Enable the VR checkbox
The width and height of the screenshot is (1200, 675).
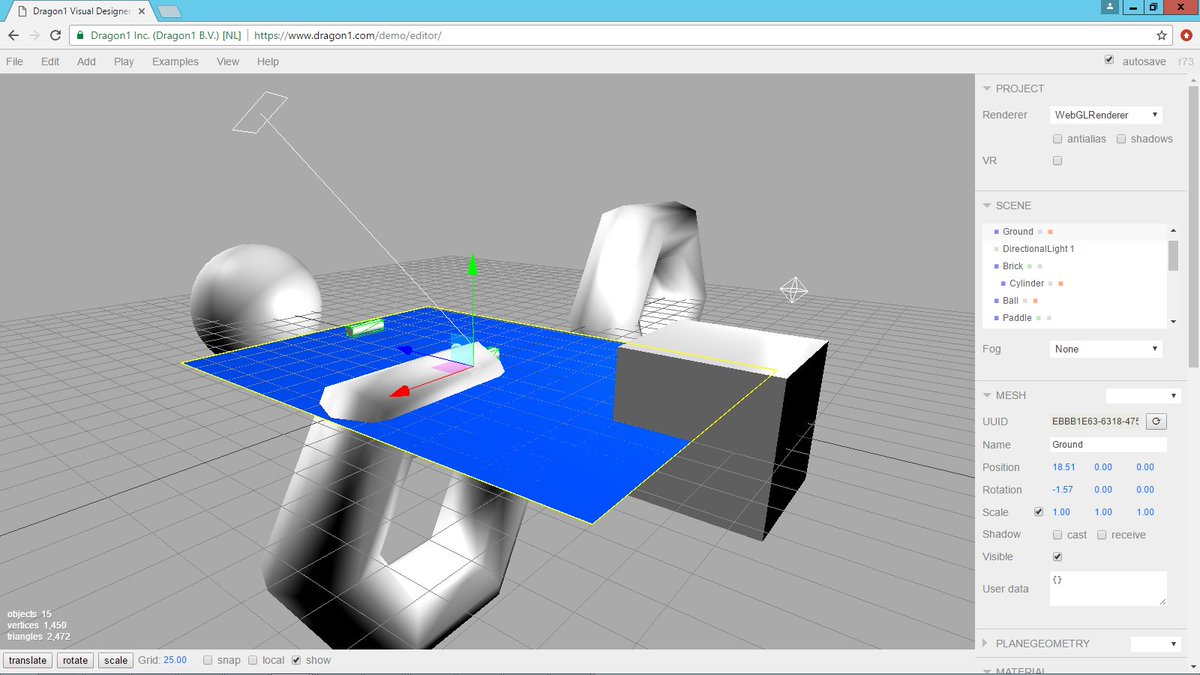coord(1057,161)
